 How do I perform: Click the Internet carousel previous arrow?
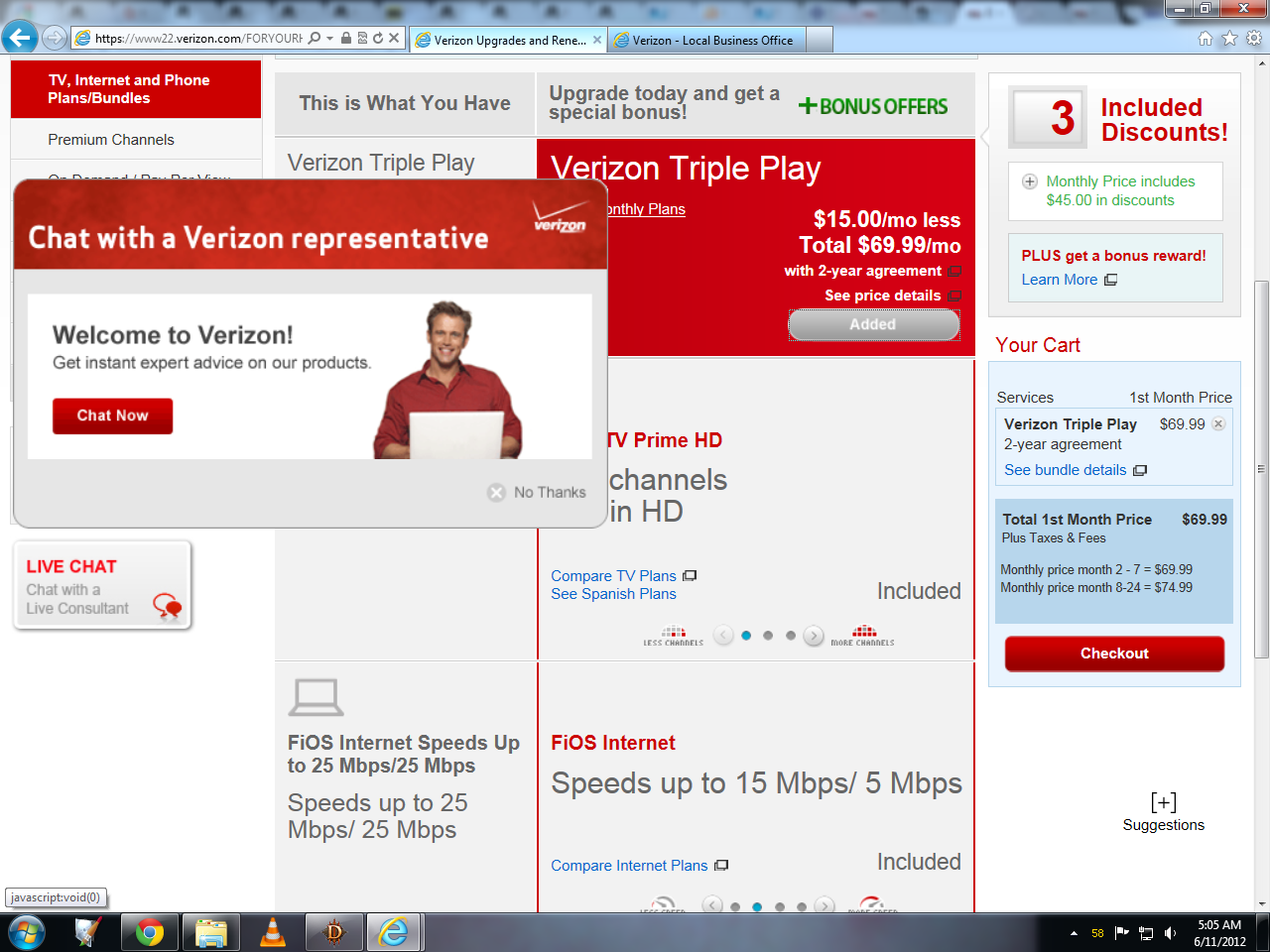point(712,904)
